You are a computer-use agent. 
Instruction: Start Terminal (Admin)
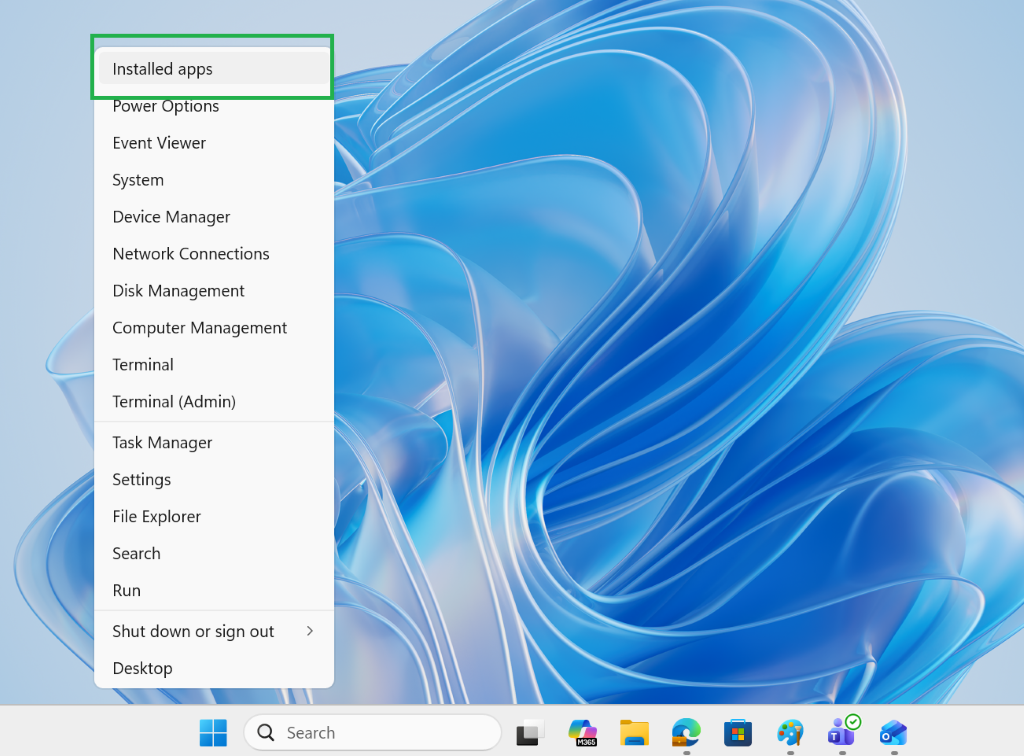point(214,402)
